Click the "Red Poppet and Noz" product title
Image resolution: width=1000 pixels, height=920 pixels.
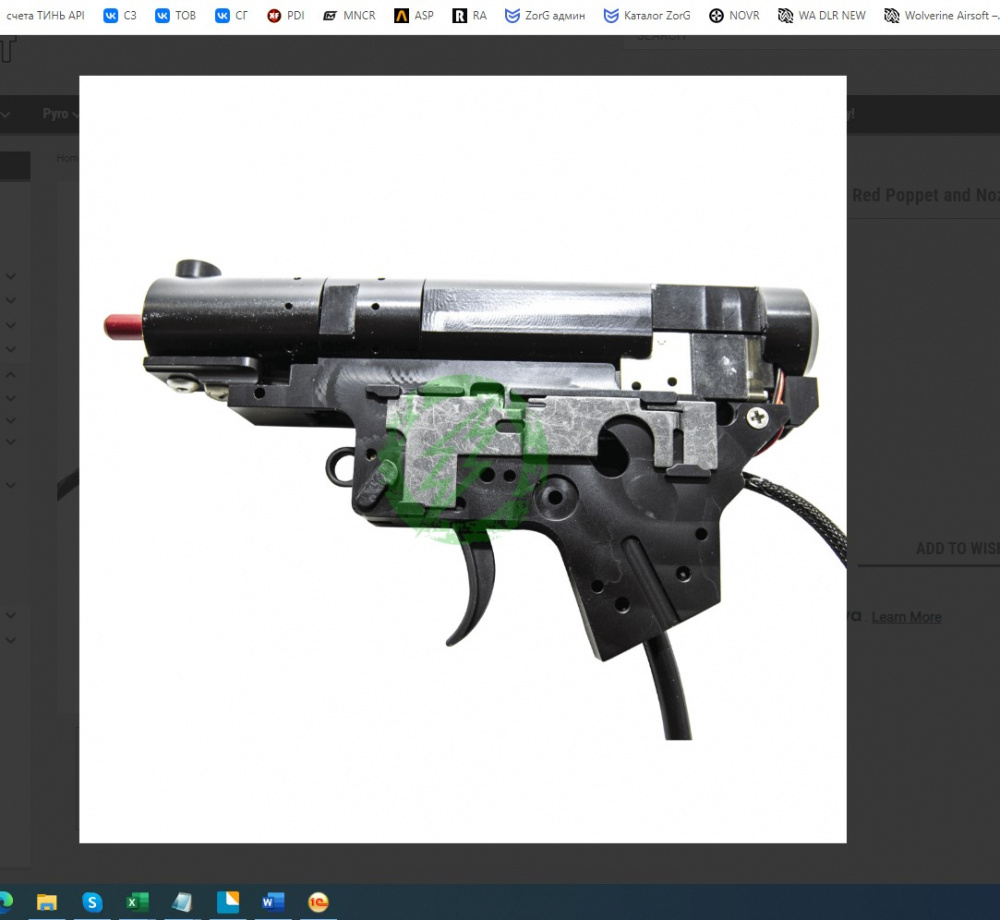925,195
